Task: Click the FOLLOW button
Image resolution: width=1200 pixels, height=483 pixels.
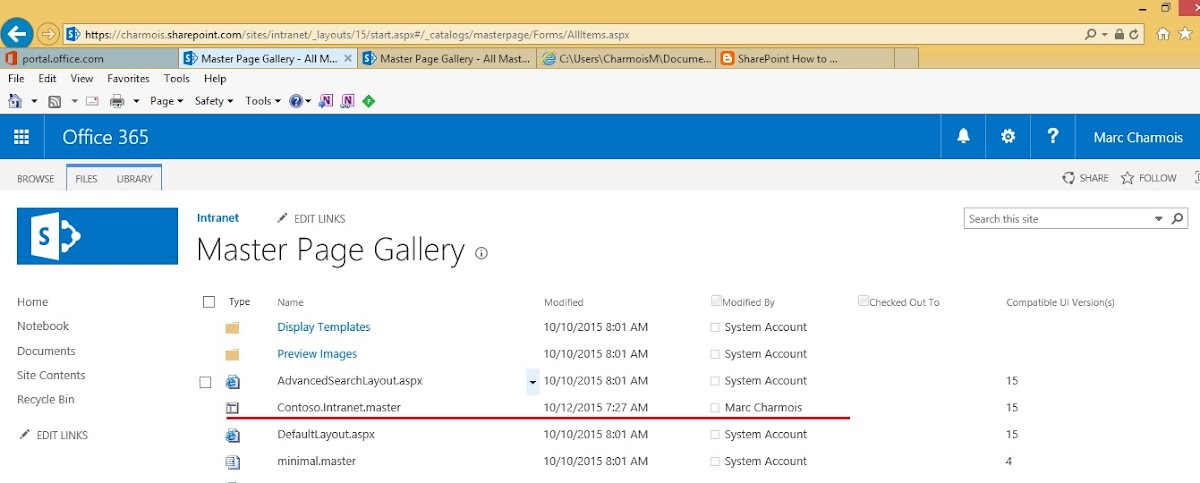Action: pos(1148,178)
